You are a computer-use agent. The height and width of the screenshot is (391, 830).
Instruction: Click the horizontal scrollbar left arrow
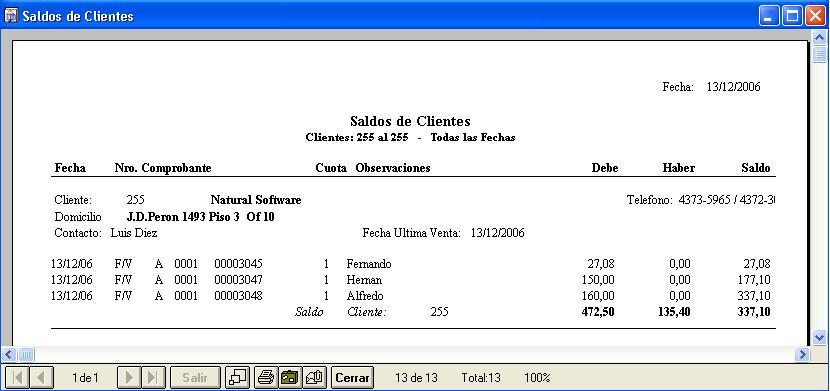[10, 354]
